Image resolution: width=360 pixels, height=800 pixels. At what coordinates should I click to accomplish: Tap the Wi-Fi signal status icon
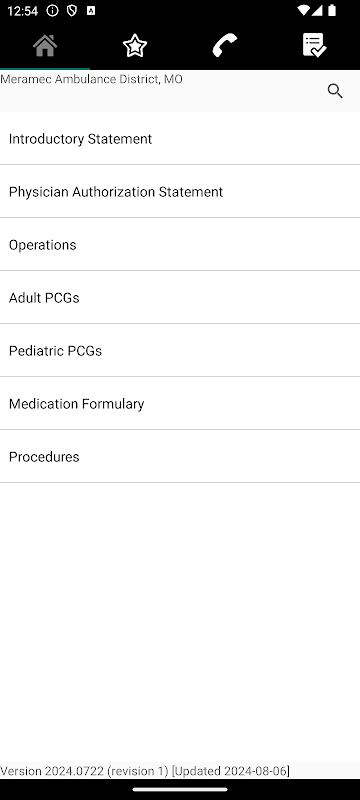304,10
